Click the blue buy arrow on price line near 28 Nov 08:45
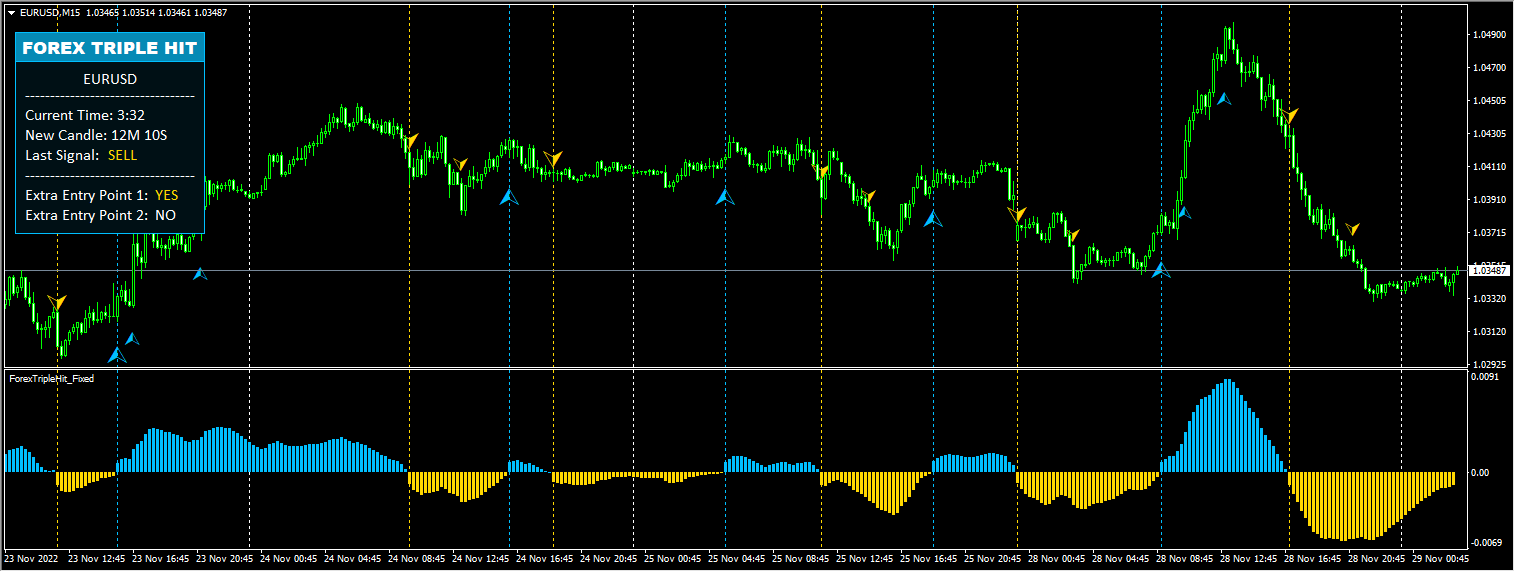 (1160, 269)
